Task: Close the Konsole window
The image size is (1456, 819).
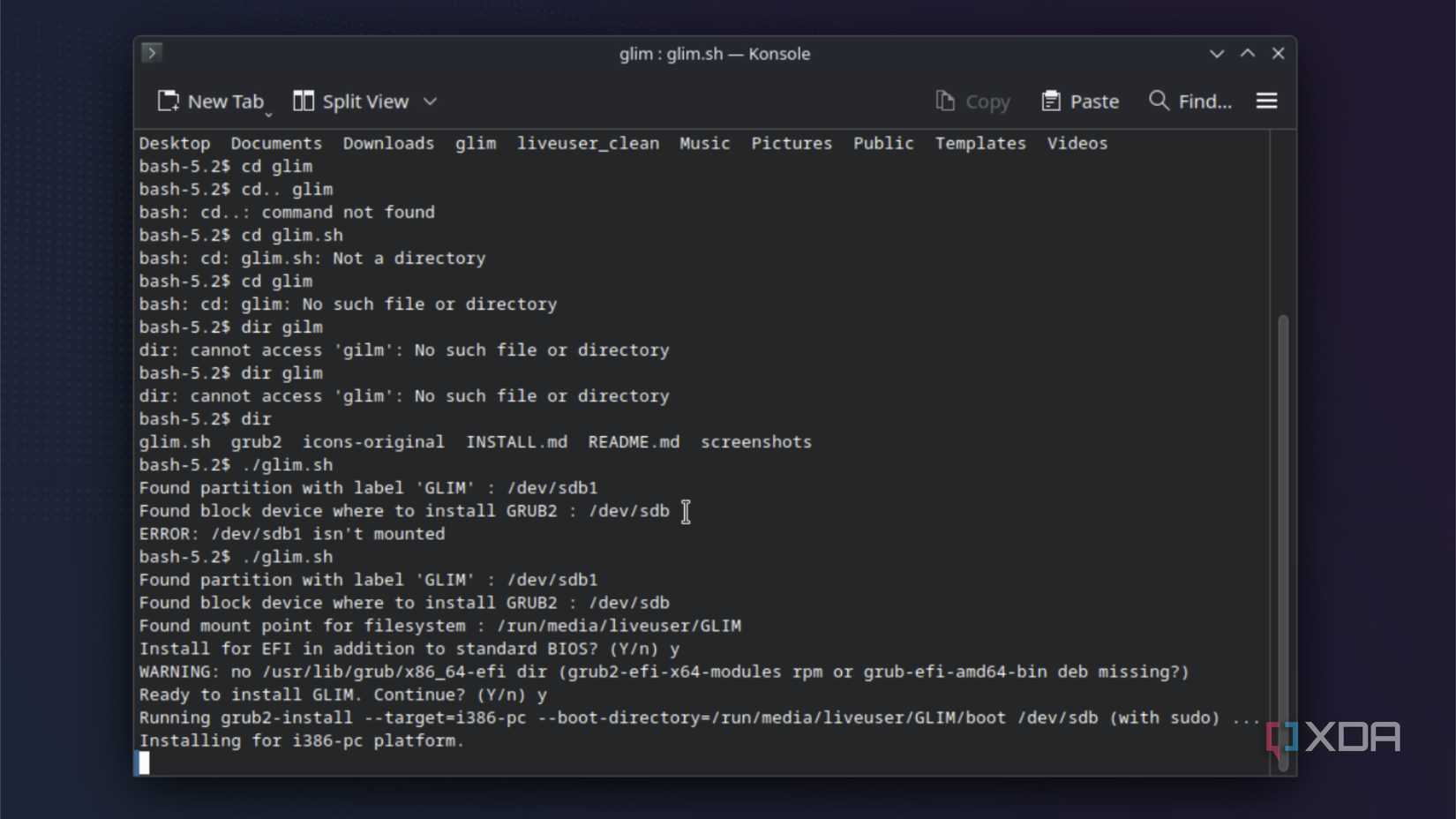Action: (1279, 53)
